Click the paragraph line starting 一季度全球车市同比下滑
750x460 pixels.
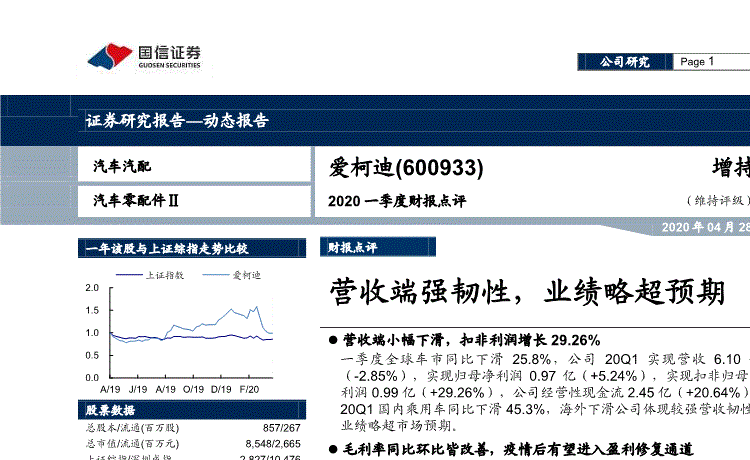click(545, 359)
